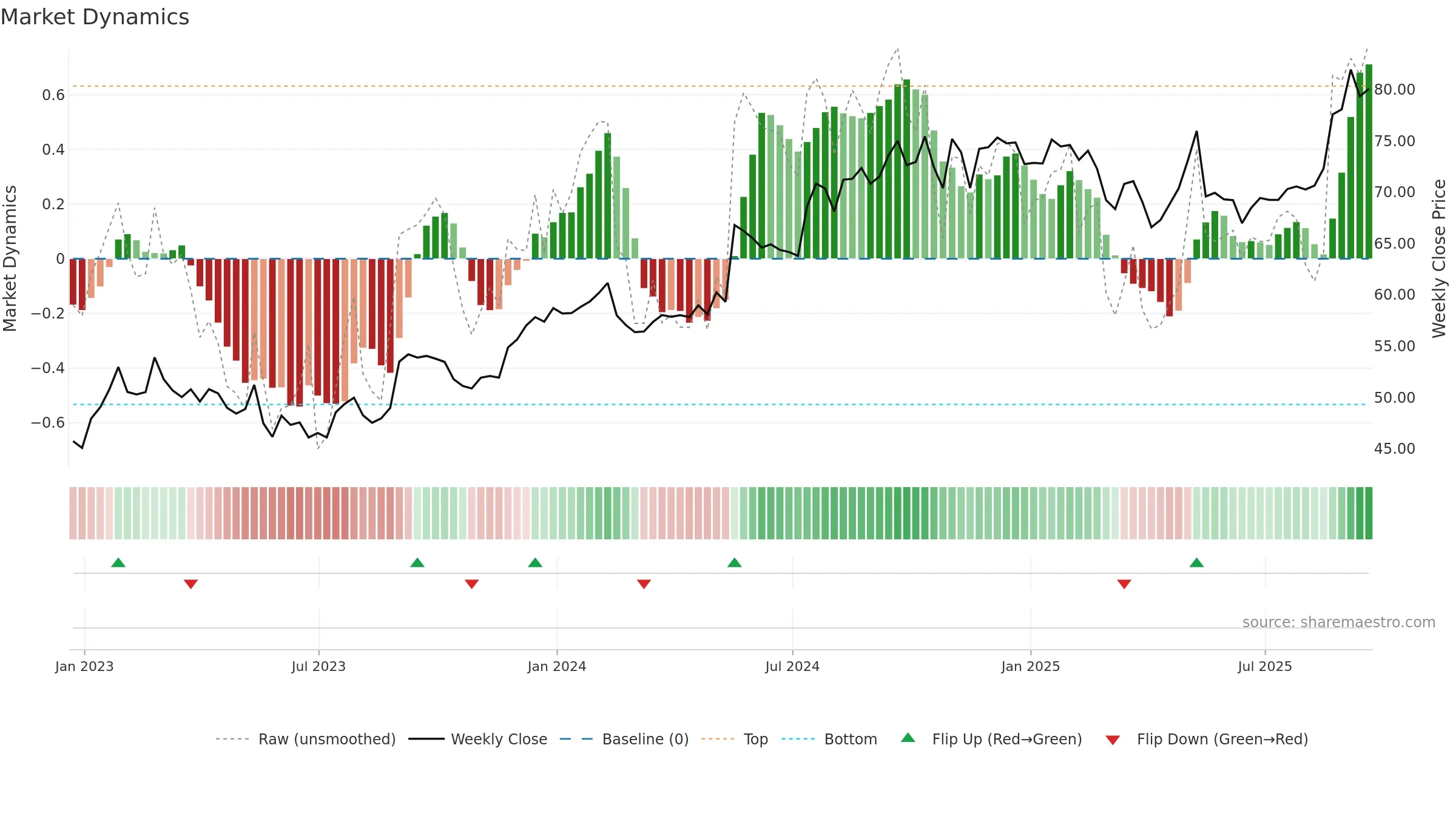Click the Jan 2024 x-axis label
The image size is (1456, 819).
point(557,666)
